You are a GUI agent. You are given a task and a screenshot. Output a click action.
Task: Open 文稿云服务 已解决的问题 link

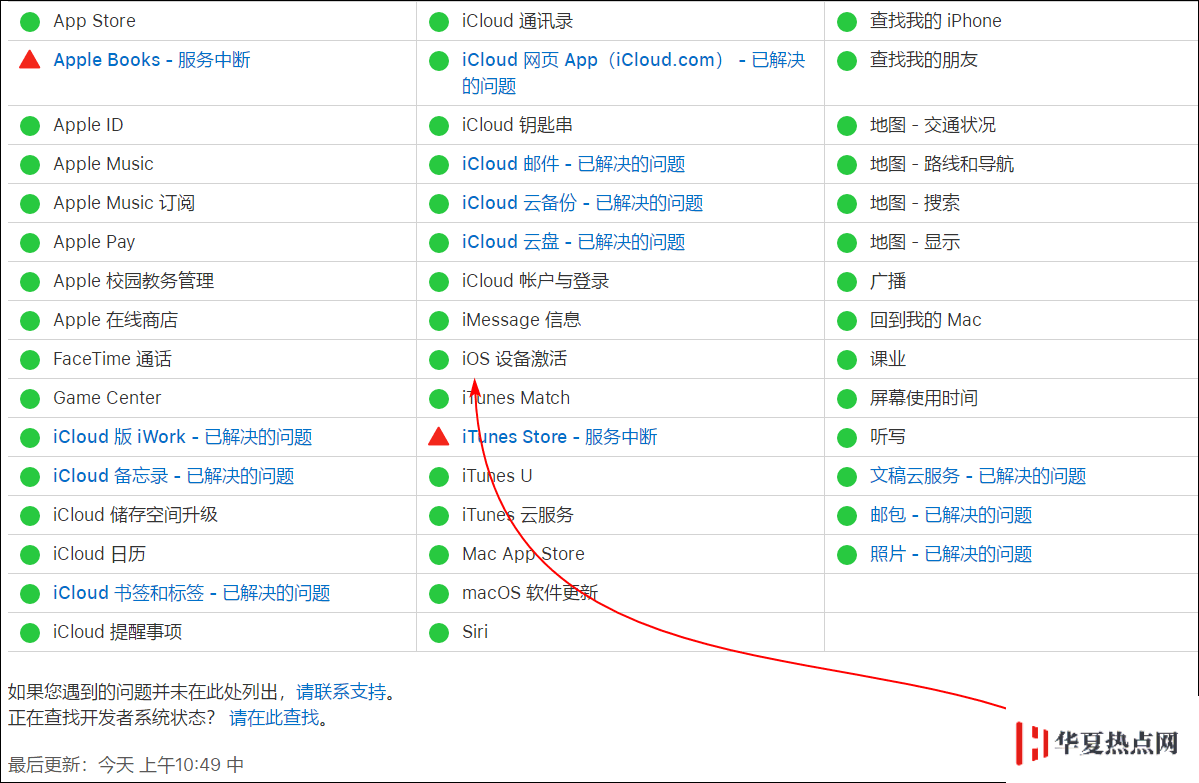(977, 476)
